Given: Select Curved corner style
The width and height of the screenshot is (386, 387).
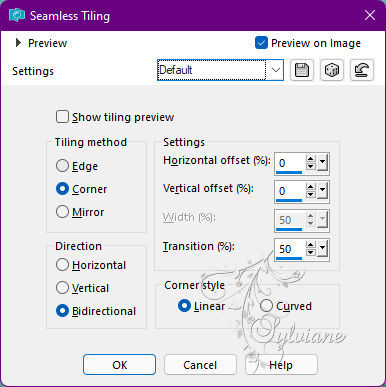Looking at the screenshot, I should [266, 306].
